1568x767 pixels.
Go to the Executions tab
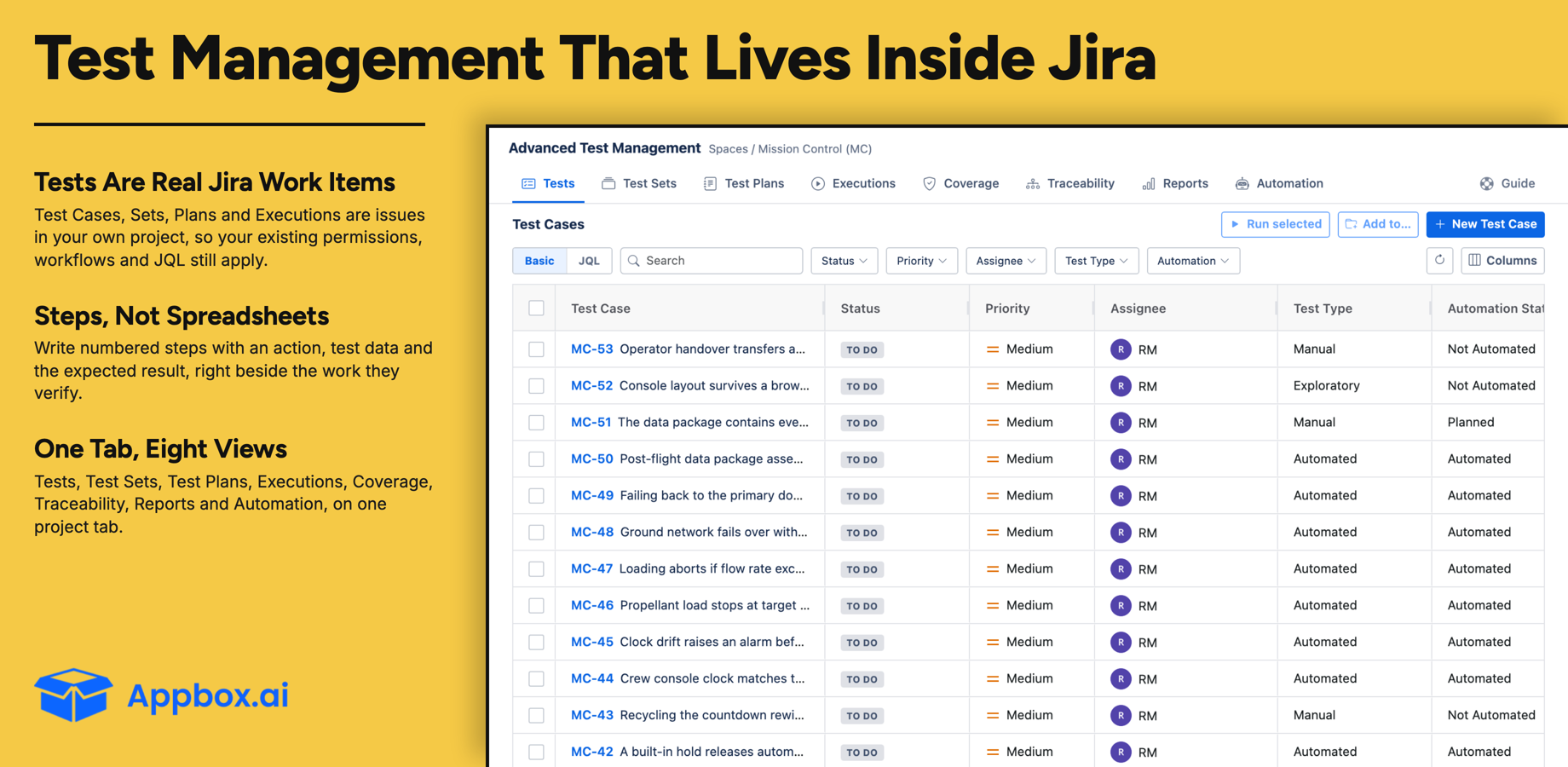pos(853,183)
